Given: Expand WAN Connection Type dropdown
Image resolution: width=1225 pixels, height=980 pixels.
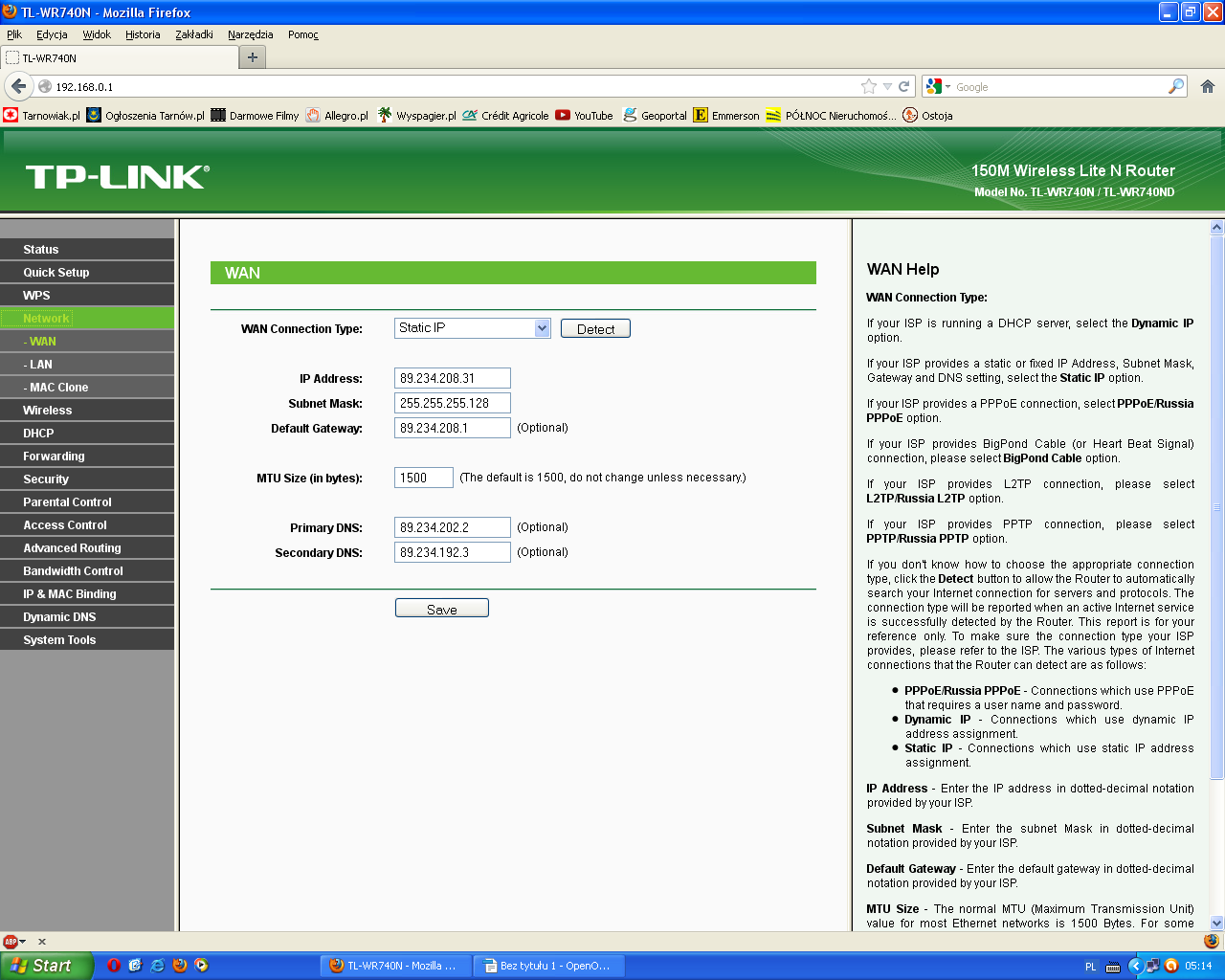Looking at the screenshot, I should [x=542, y=328].
